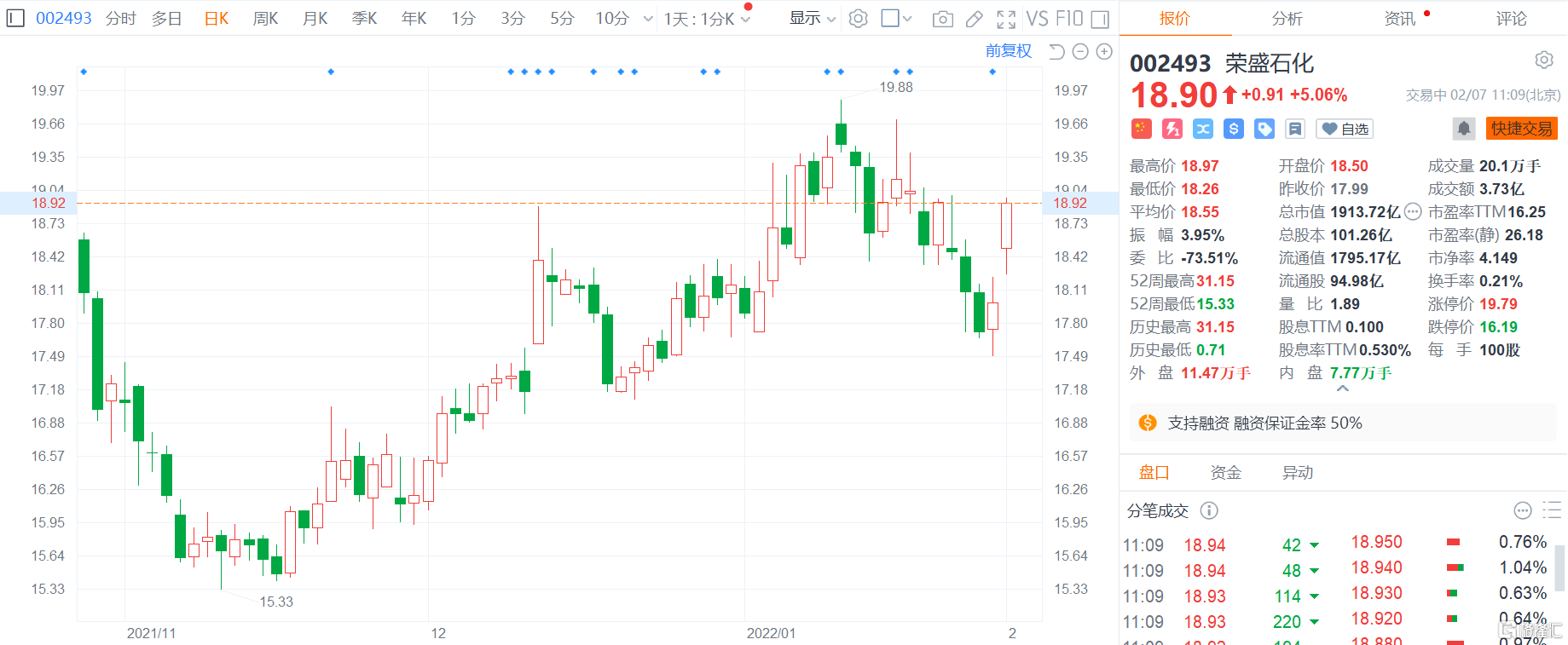The image size is (1568, 645).
Task: Take a chart screenshot with camera icon
Action: (x=942, y=19)
